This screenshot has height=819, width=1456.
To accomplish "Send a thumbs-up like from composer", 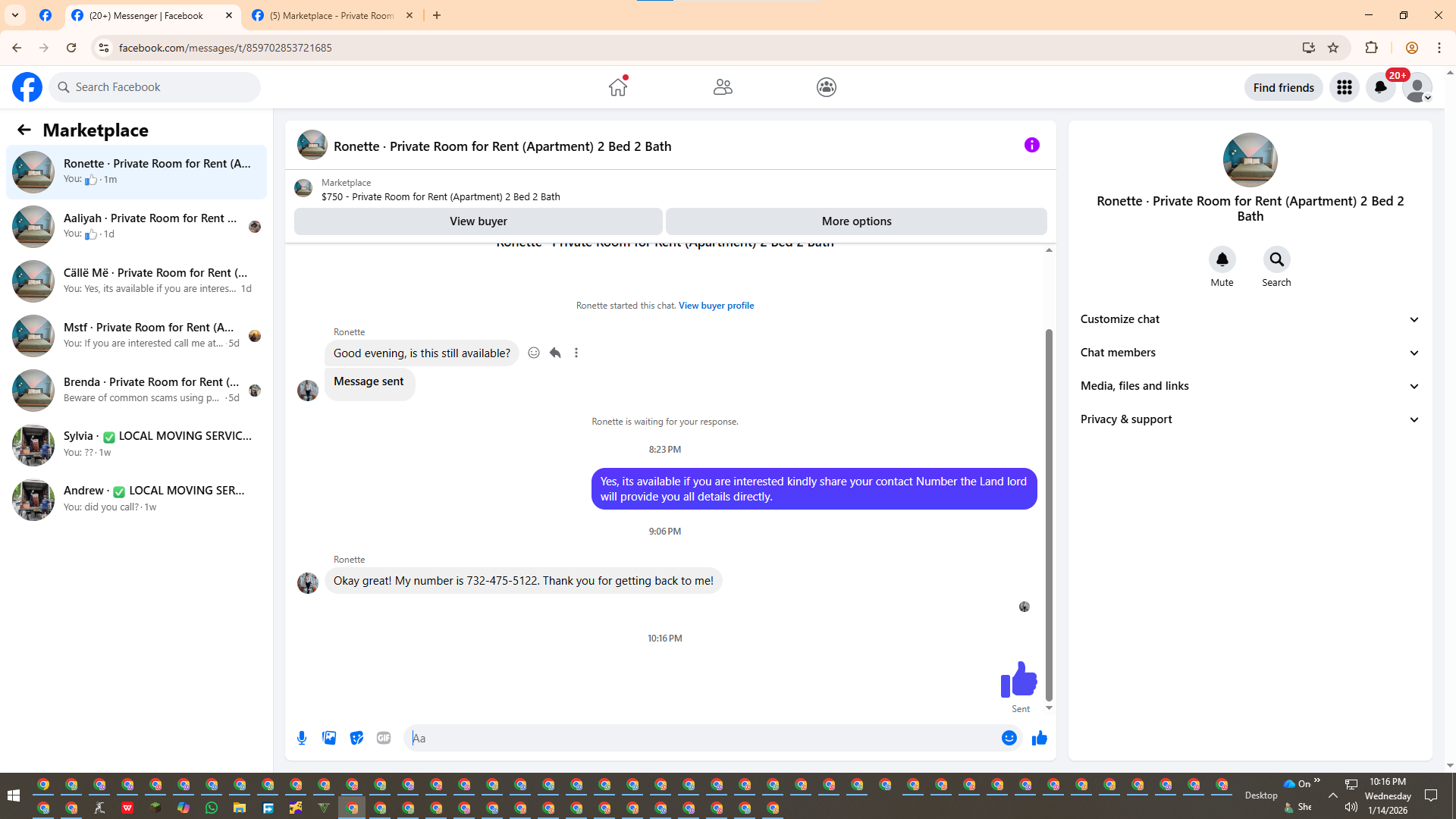I will coord(1039,738).
